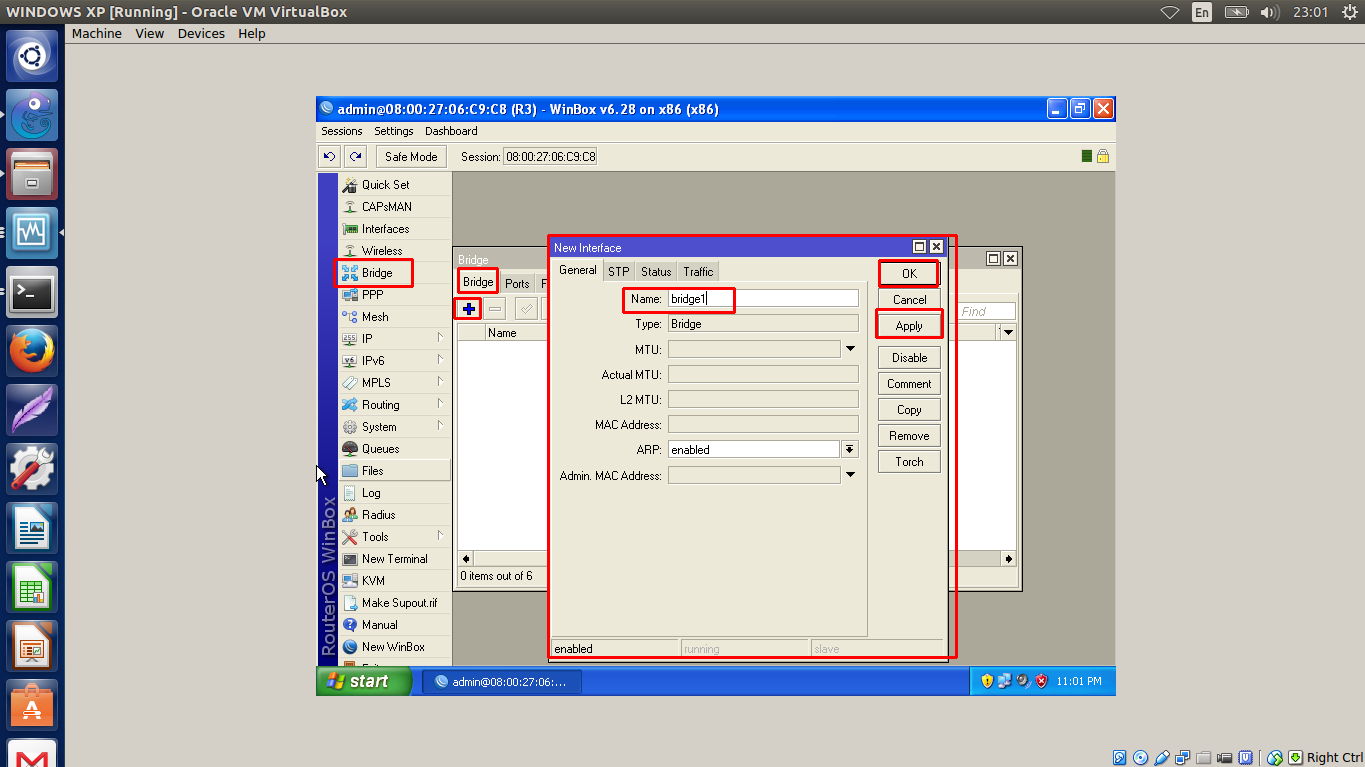Expand the MTU field arrow
The height and width of the screenshot is (767, 1365).
coord(851,349)
